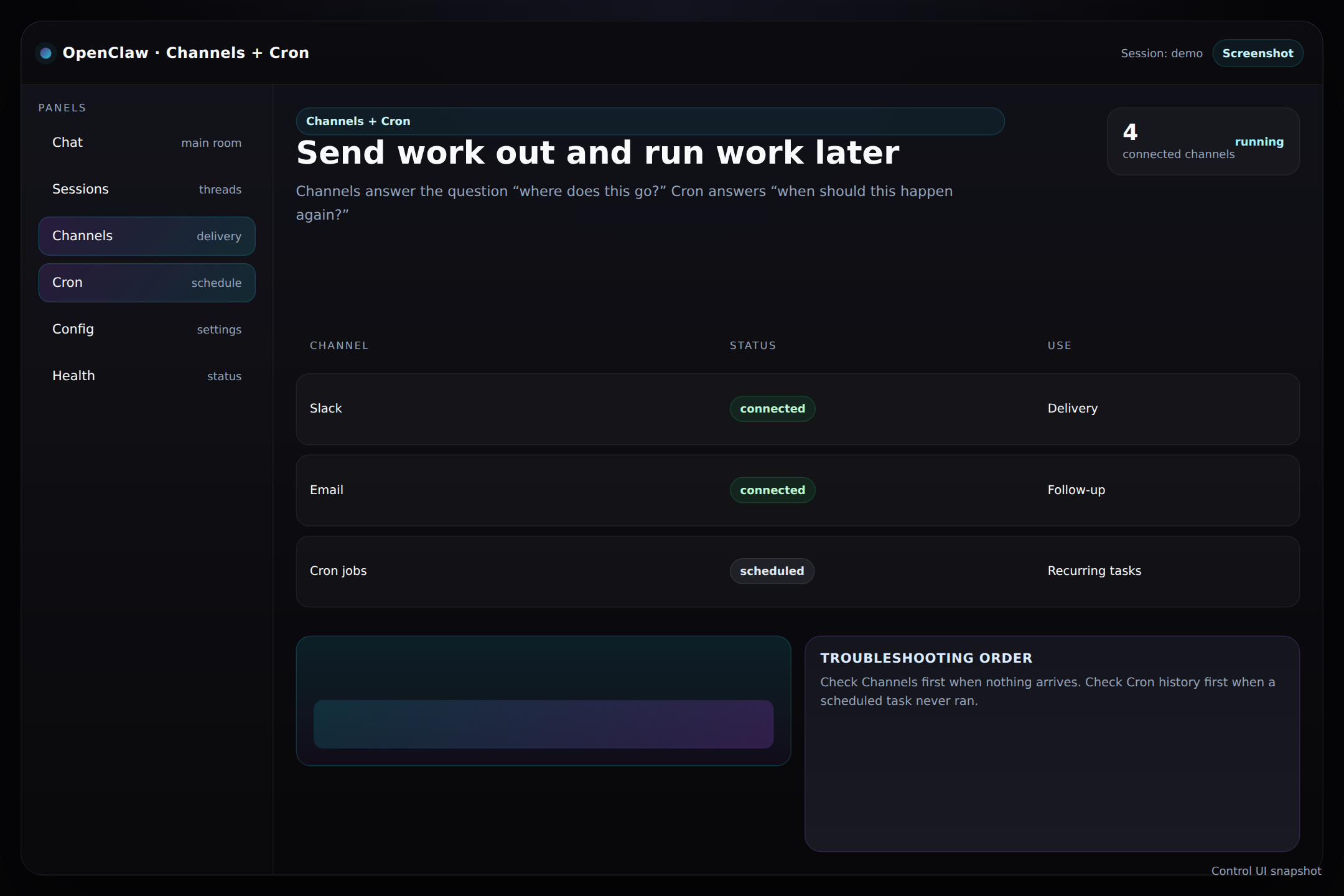Screen dimensions: 1344x896
Task: Click the running status text
Action: pos(1259,142)
